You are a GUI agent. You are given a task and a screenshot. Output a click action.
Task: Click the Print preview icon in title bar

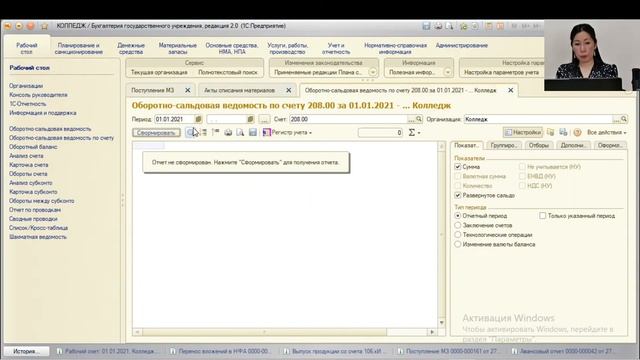click(449, 26)
